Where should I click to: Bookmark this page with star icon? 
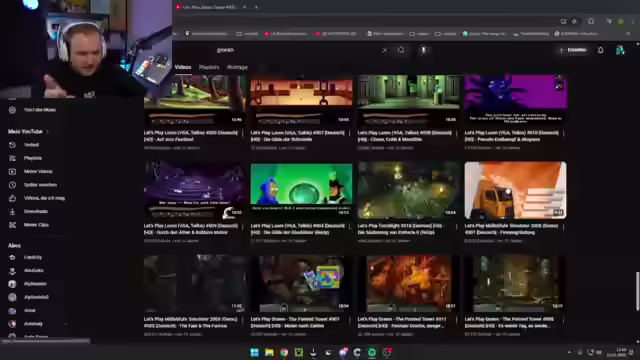point(574,21)
